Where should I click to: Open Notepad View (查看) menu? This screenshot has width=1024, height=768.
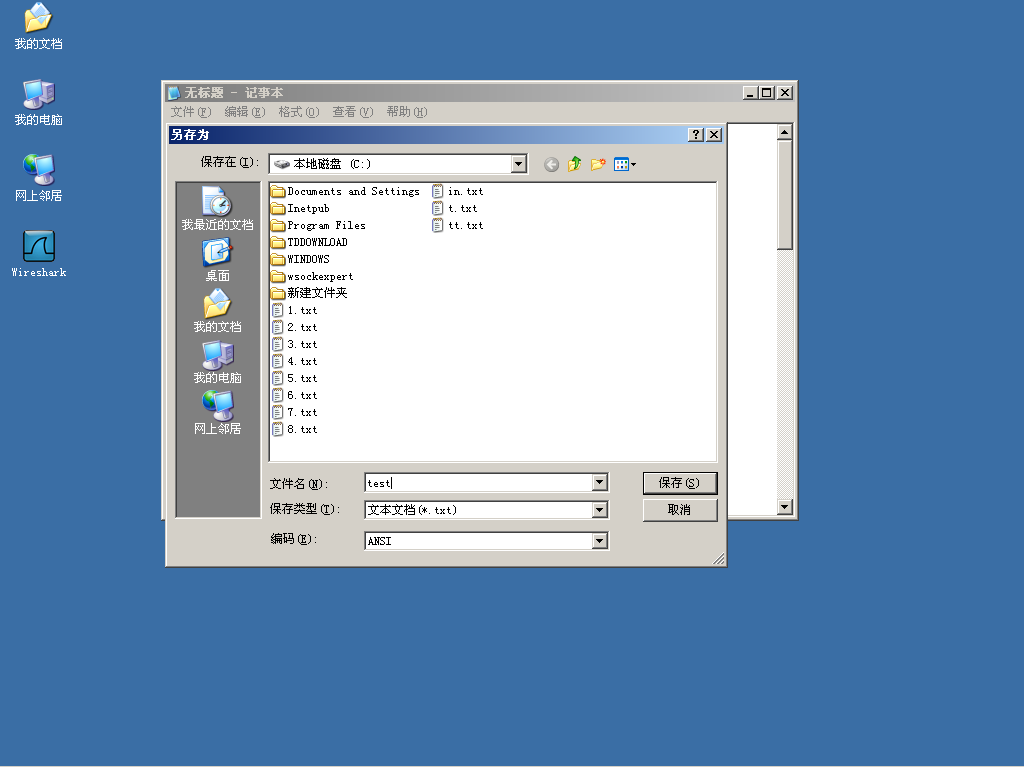[353, 112]
